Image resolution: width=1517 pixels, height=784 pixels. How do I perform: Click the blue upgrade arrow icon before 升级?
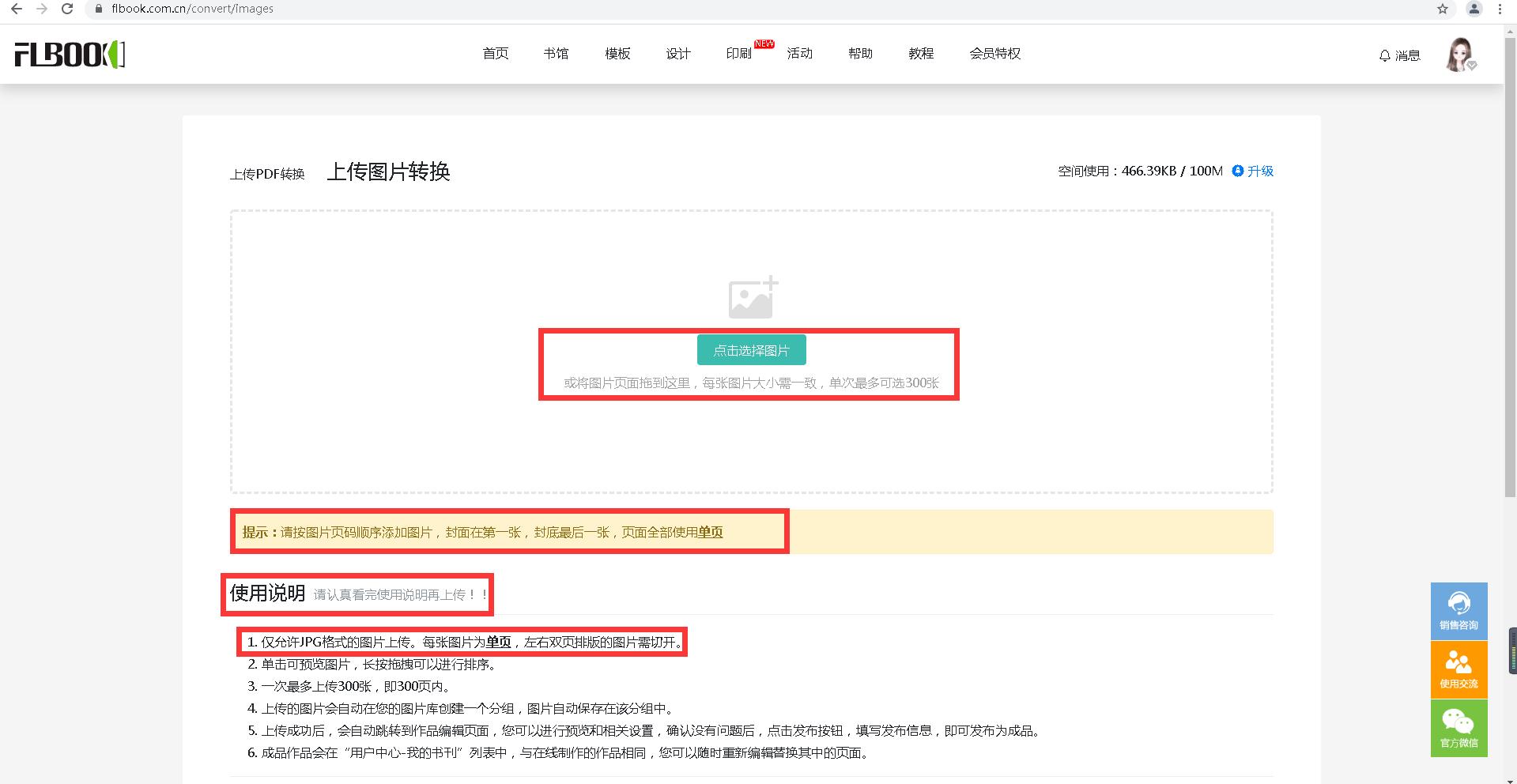pos(1236,171)
